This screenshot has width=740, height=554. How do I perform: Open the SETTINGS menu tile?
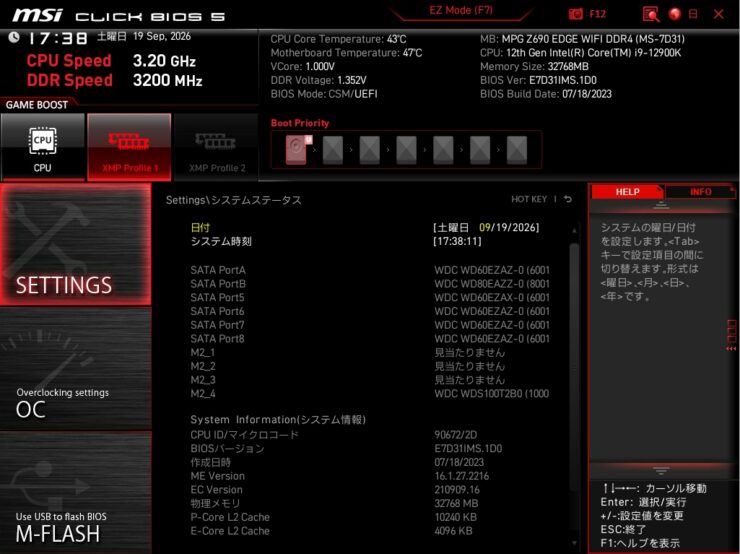[x=76, y=244]
